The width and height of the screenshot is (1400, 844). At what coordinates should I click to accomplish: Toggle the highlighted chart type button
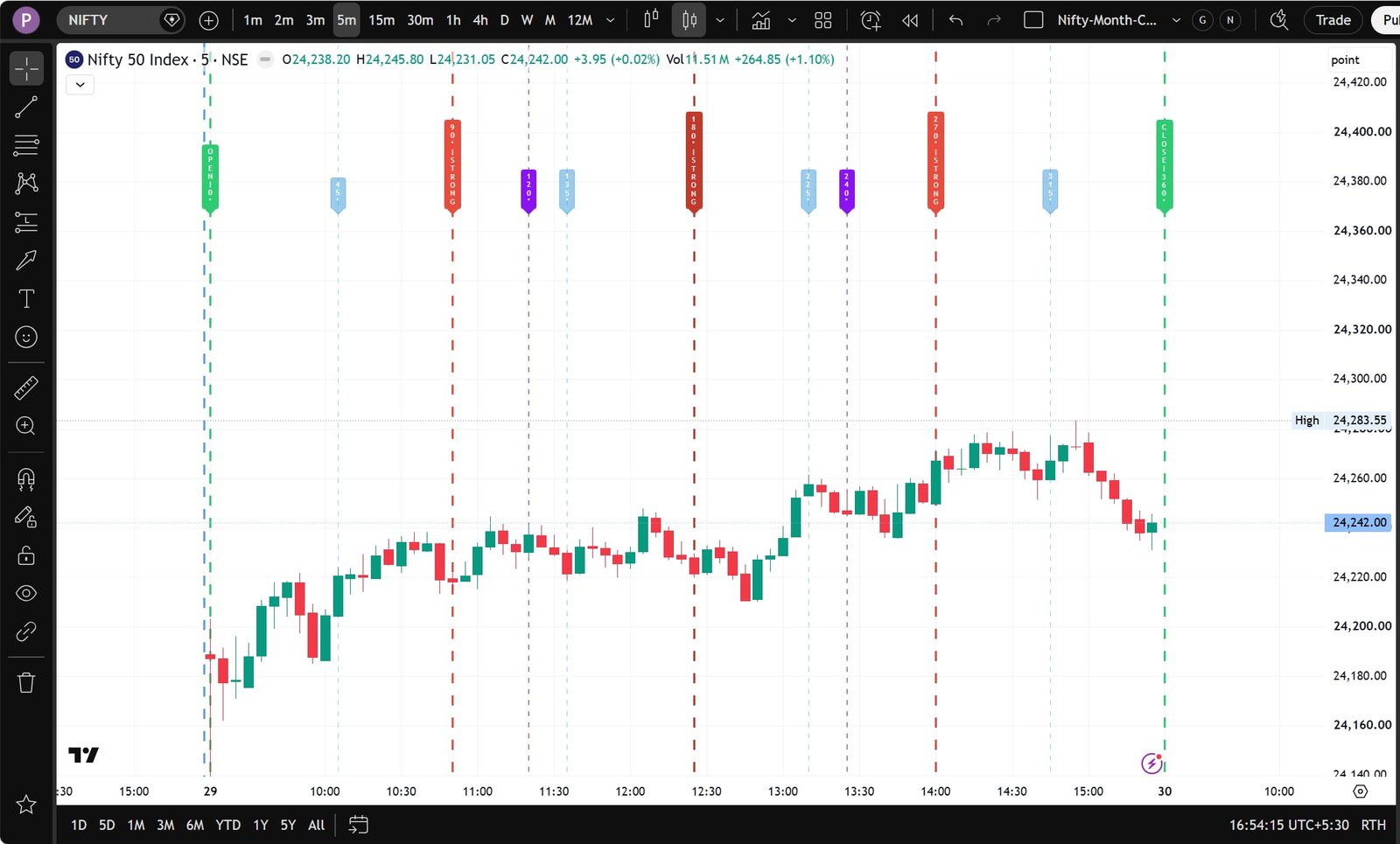689,20
